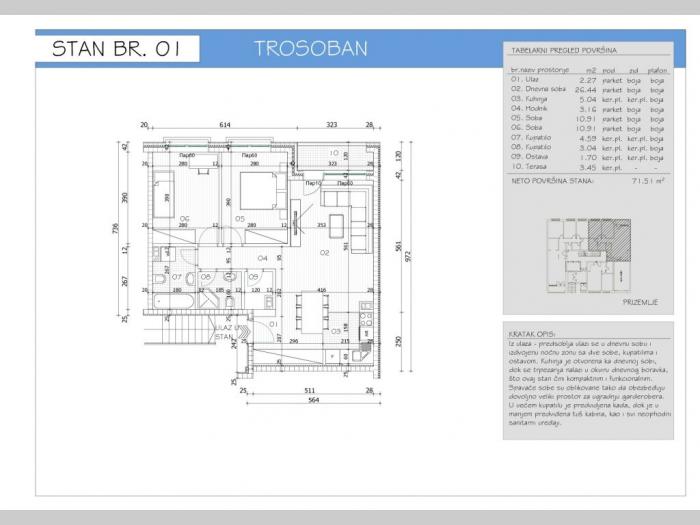
Task: Click the TROSOBAN heading
Action: 310,49
